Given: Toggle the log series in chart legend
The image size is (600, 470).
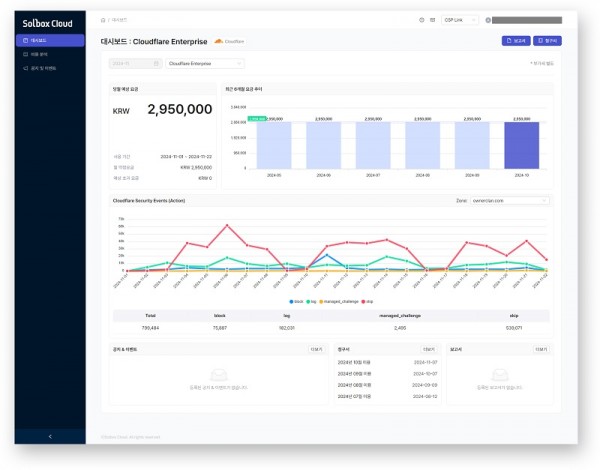Looking at the screenshot, I should 311,302.
